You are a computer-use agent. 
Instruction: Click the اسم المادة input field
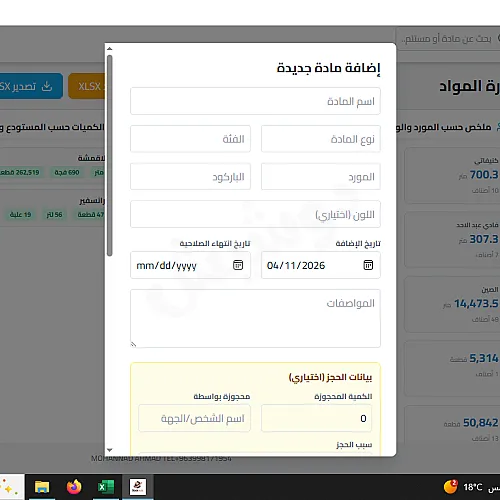tap(255, 101)
